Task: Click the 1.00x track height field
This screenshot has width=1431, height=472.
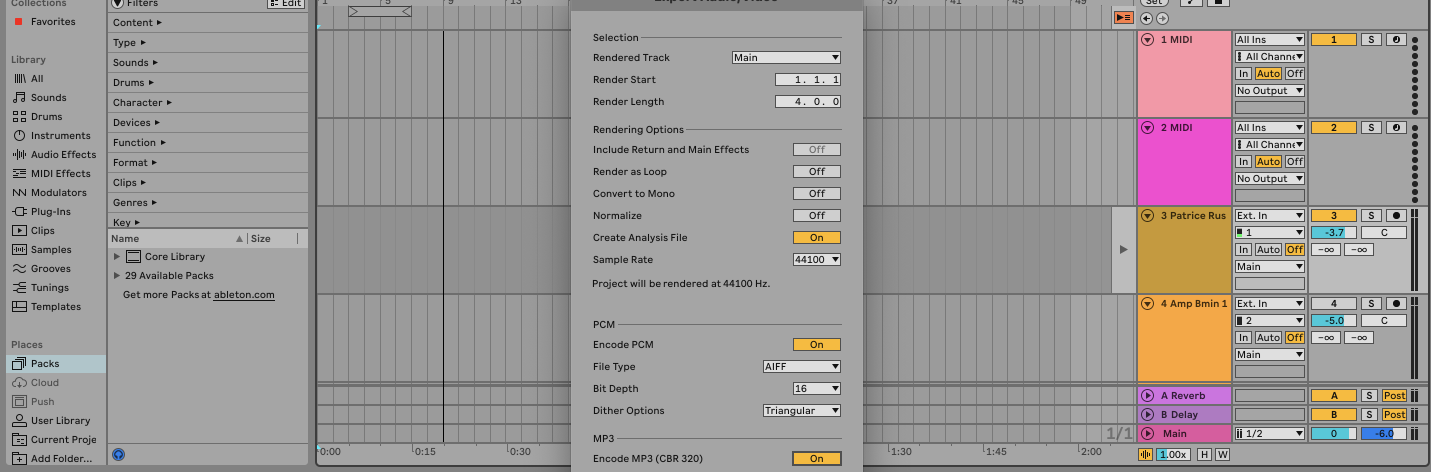Action: point(1174,454)
